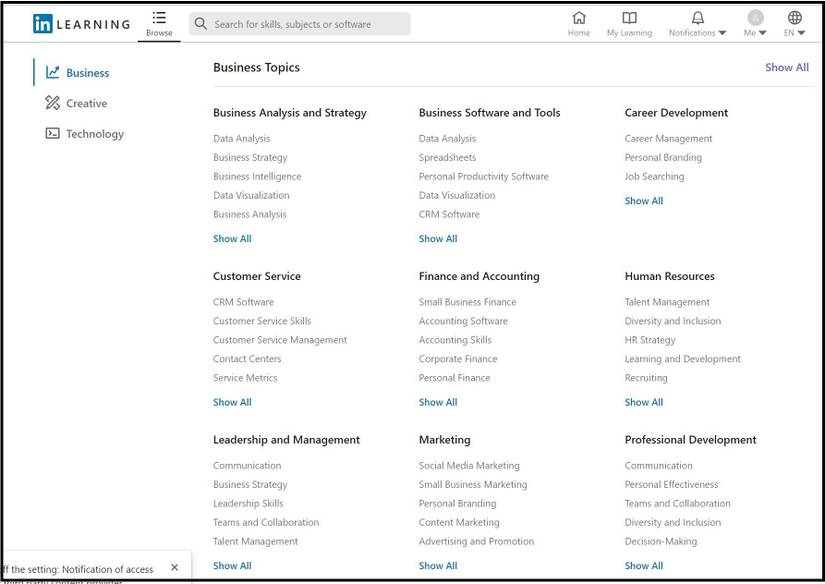Expand the Notifications dropdown arrow
This screenshot has height=584, width=825.
pos(722,33)
